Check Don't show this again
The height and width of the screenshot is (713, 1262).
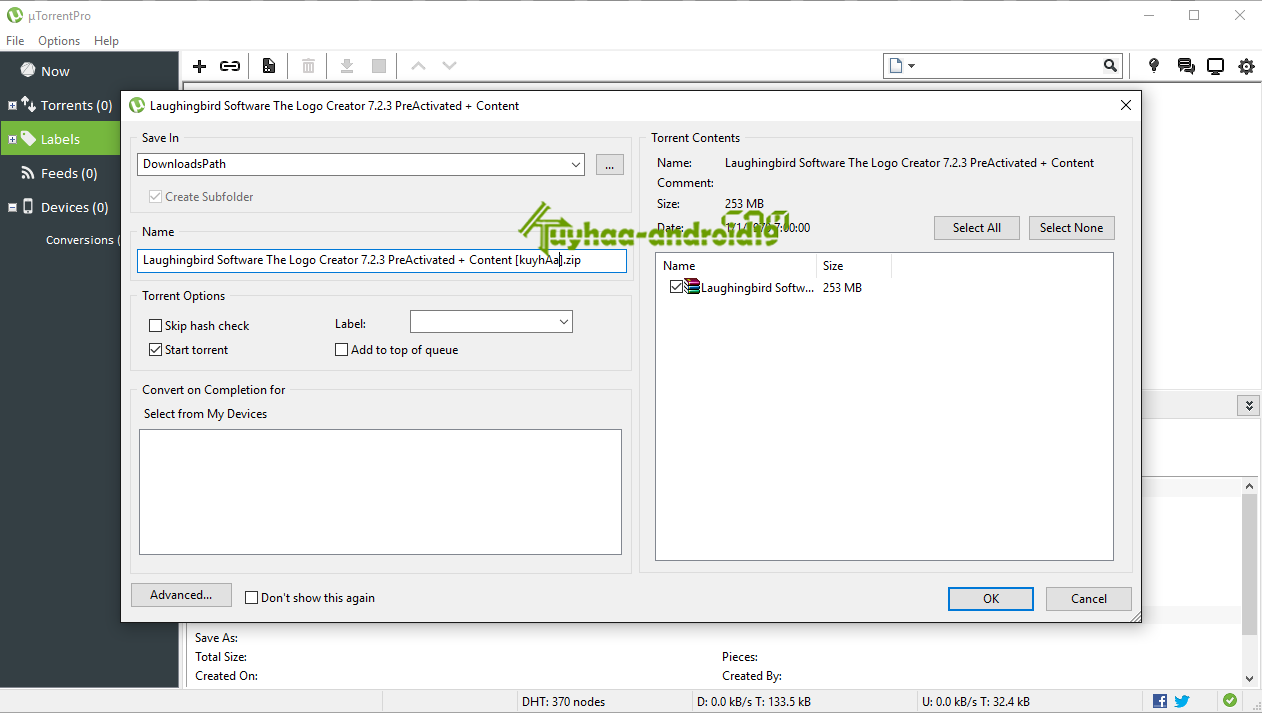(x=252, y=597)
